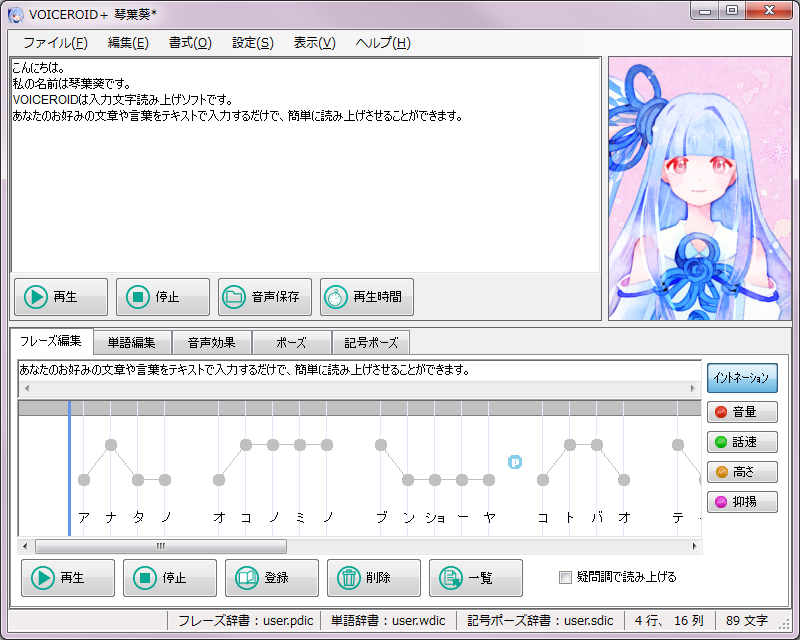
Task: Select accent node above ト in コトバオ
Action: tap(570, 445)
